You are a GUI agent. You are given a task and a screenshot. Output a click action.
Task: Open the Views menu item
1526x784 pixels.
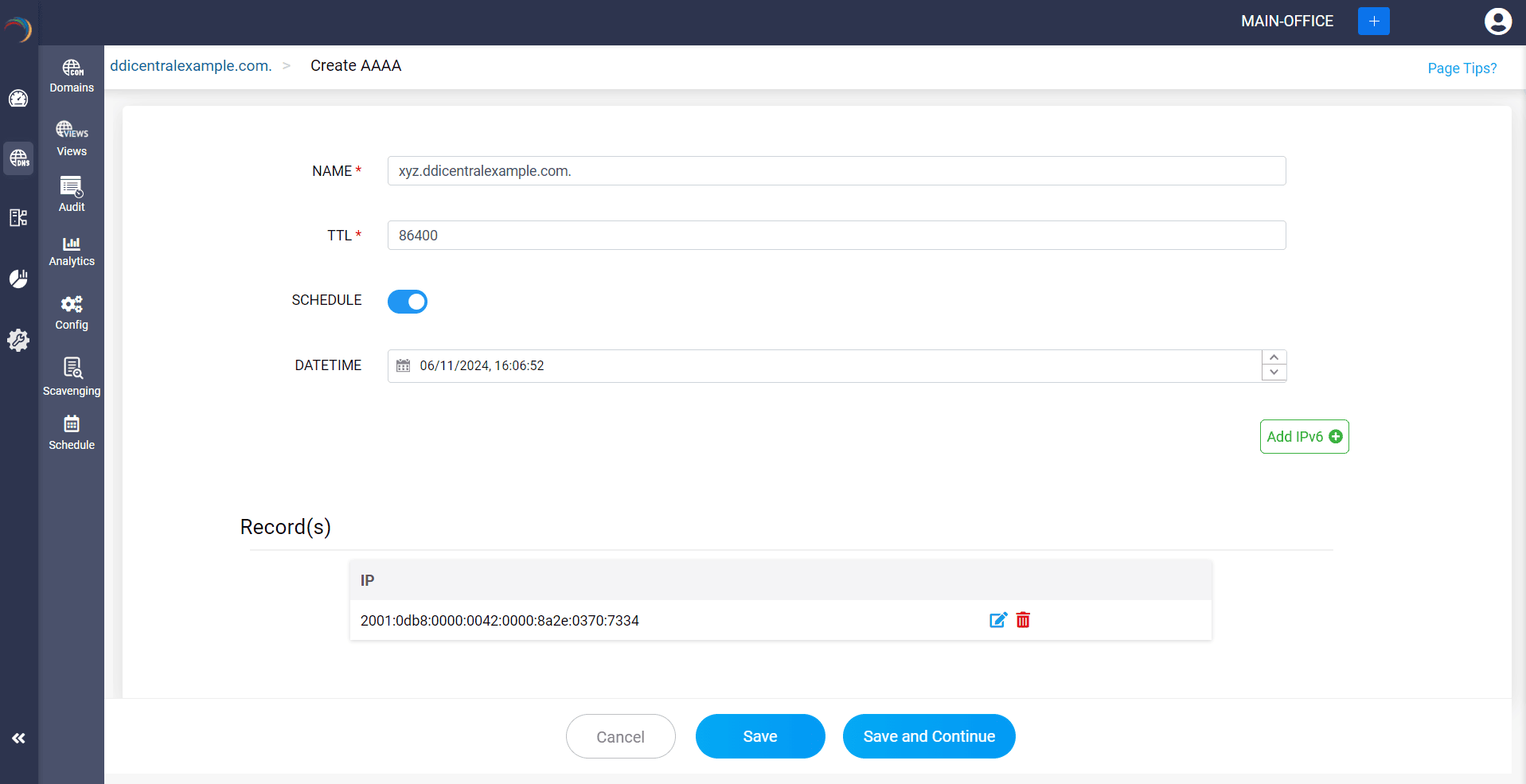(72, 139)
